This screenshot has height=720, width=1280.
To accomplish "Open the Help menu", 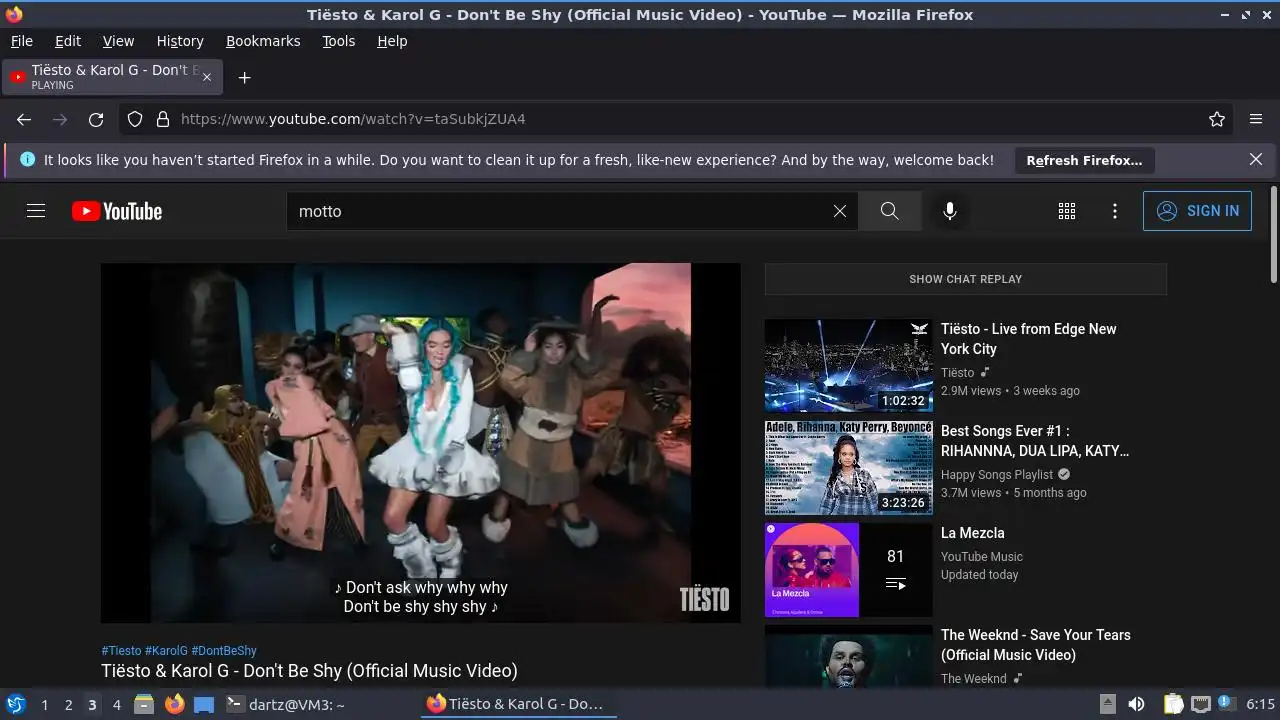I will tap(392, 41).
